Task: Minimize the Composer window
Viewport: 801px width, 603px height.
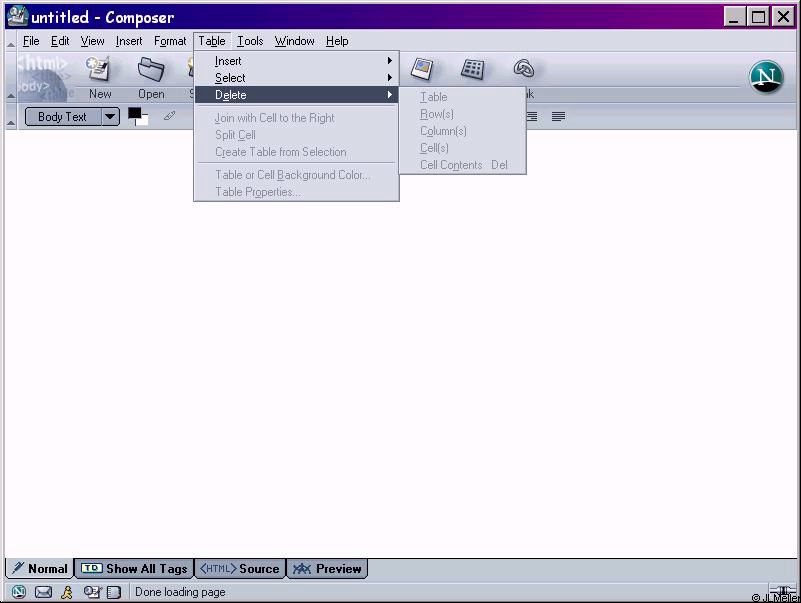Action: tap(734, 17)
